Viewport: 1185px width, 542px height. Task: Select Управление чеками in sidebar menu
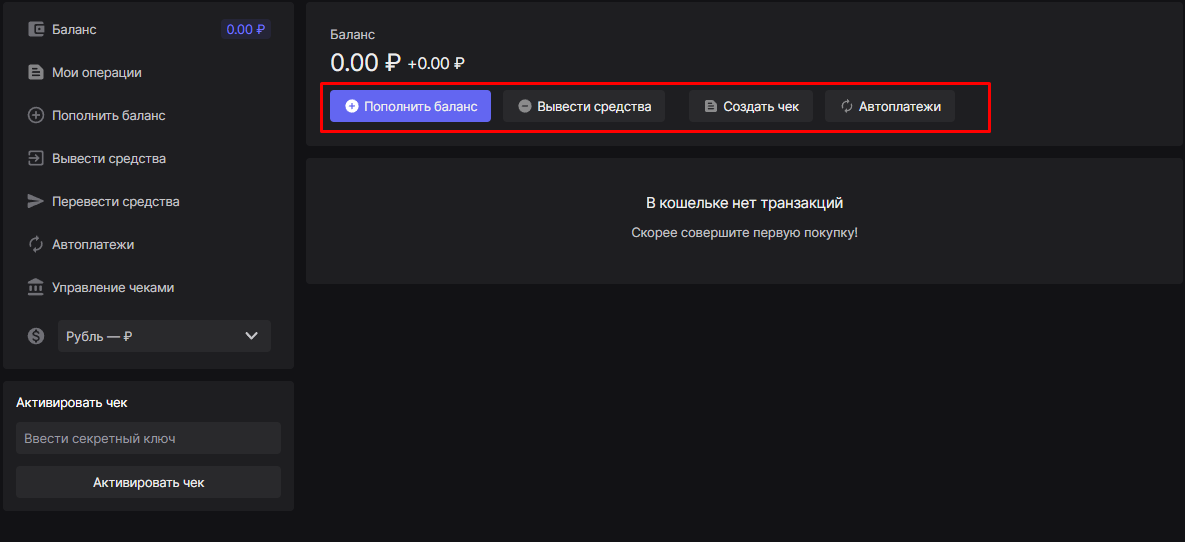(x=113, y=287)
